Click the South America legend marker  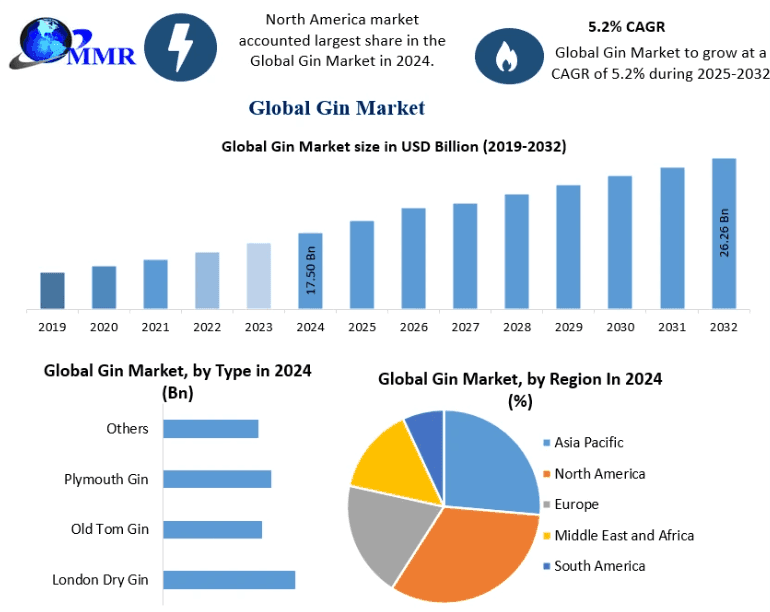coord(546,567)
